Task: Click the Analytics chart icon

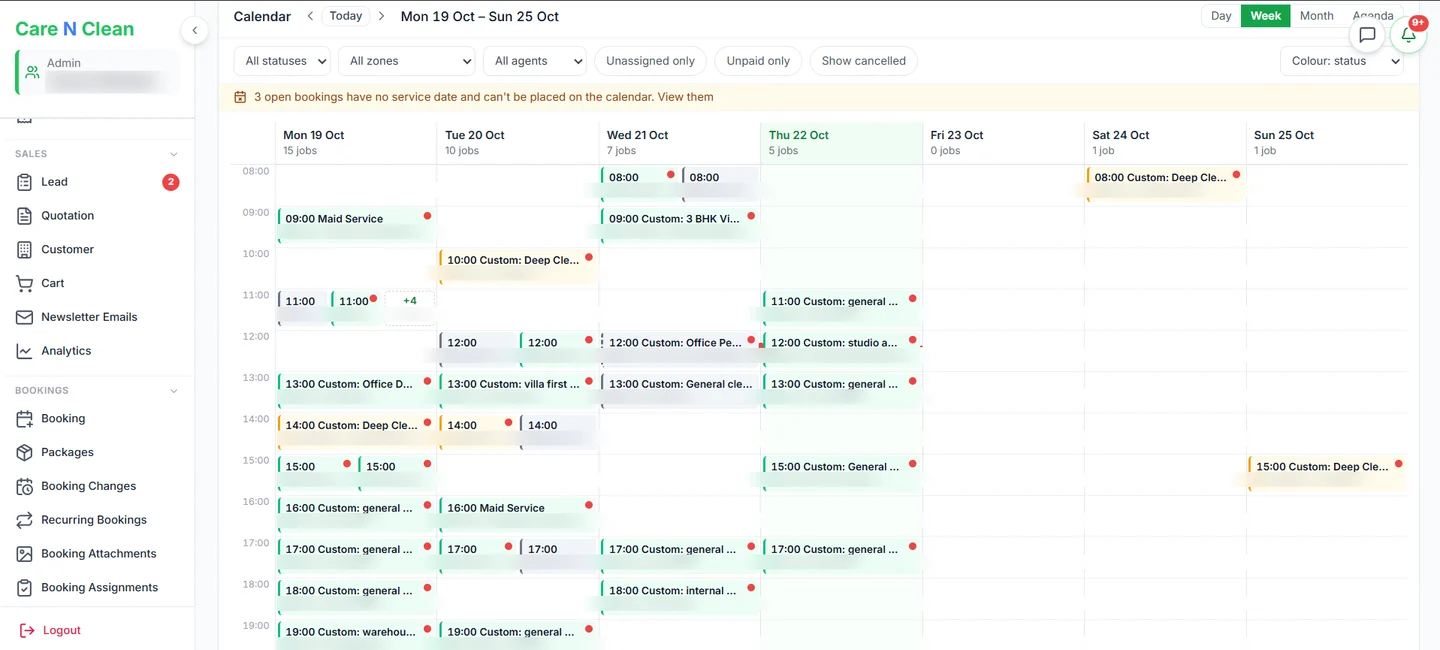Action: pos(25,351)
